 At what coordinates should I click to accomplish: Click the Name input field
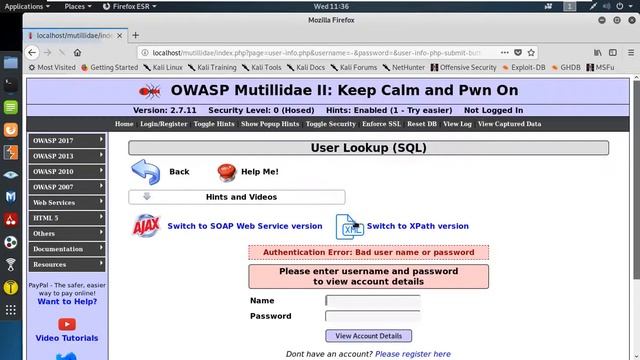tap(373, 301)
